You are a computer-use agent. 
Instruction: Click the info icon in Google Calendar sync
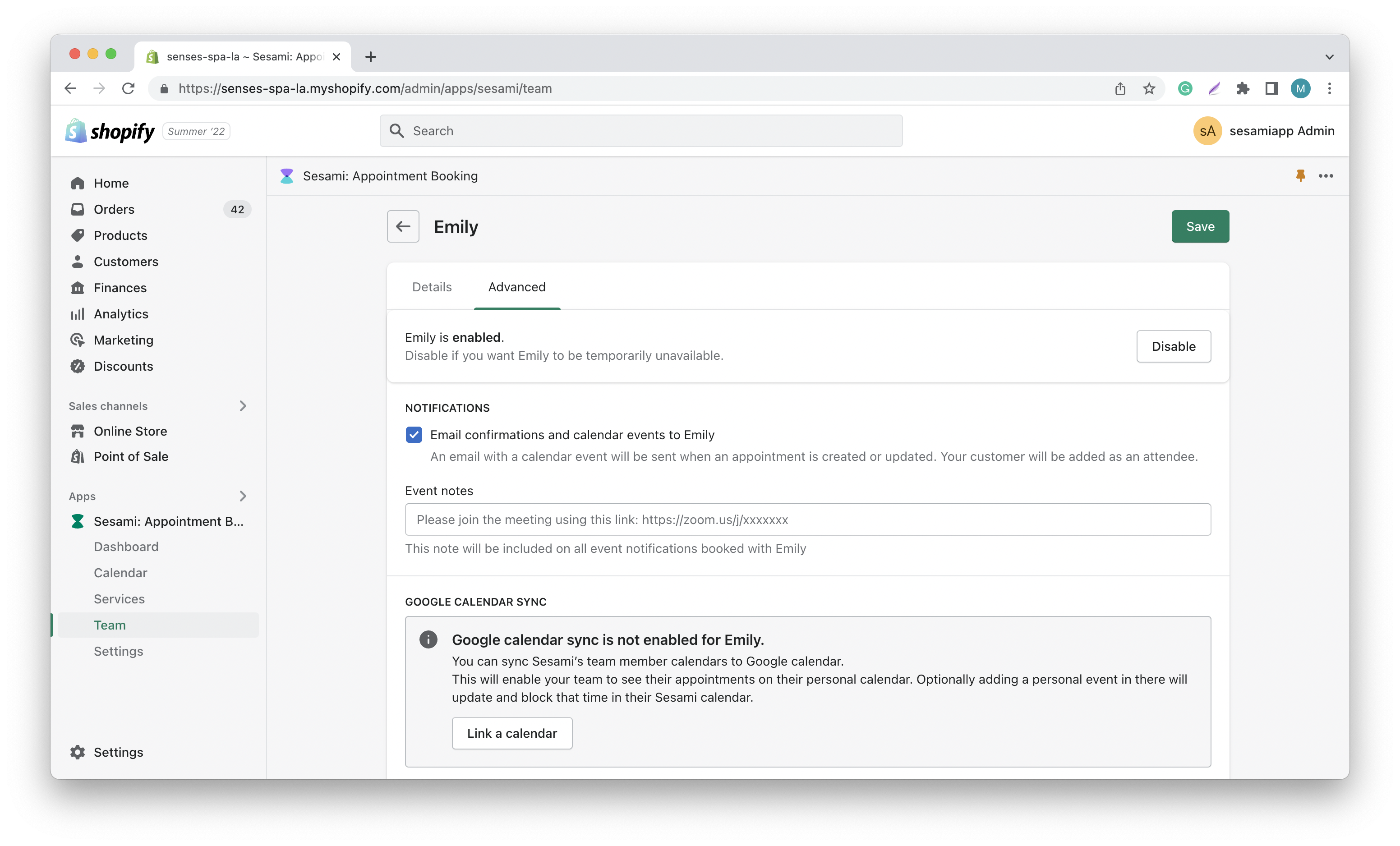pos(427,639)
